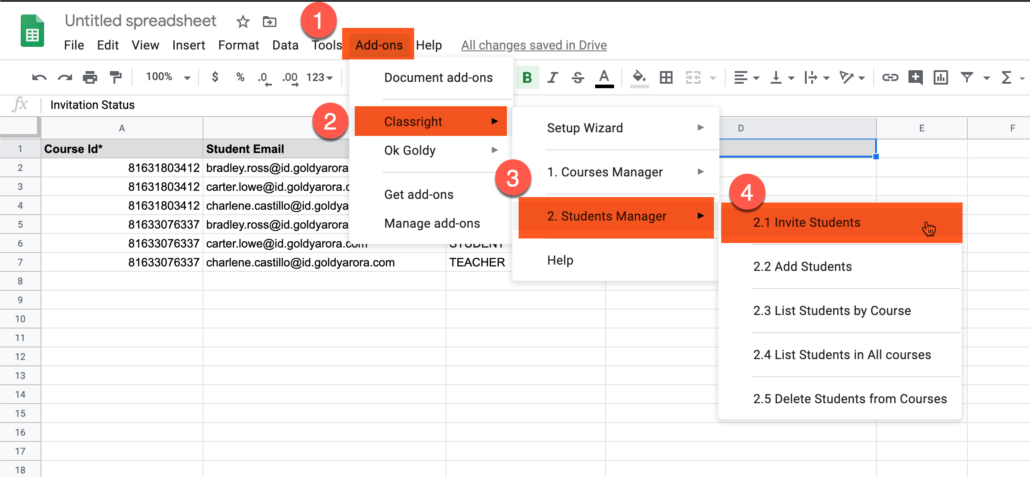
Task: Expand 1. Courses Manager submenu
Action: click(615, 172)
